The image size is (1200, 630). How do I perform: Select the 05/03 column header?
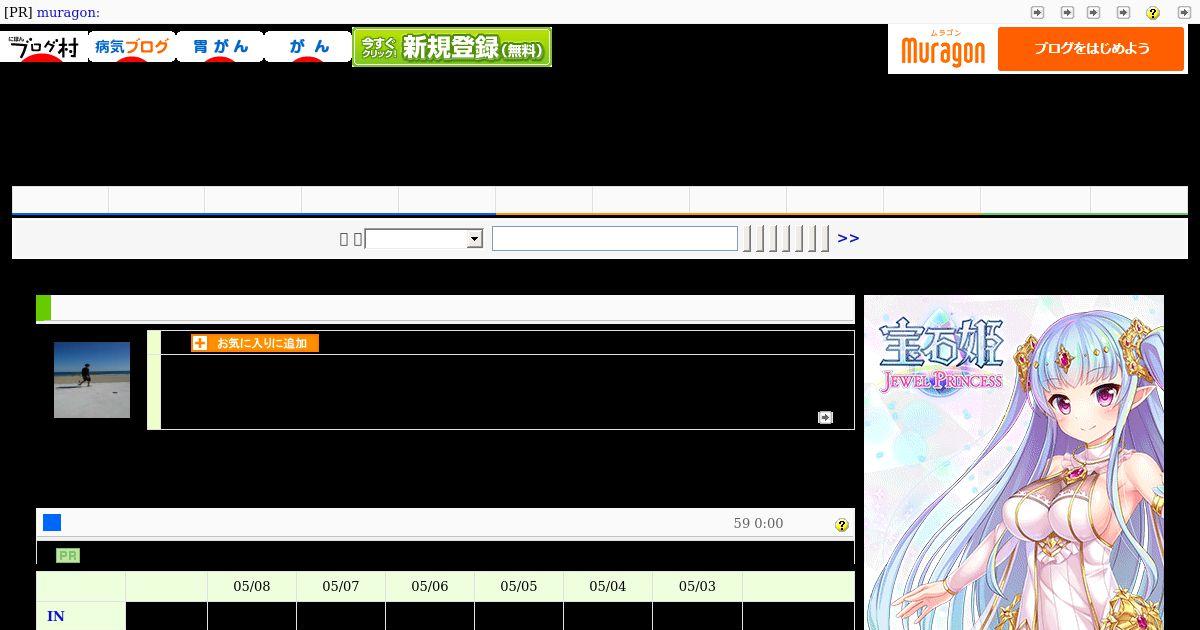697,586
